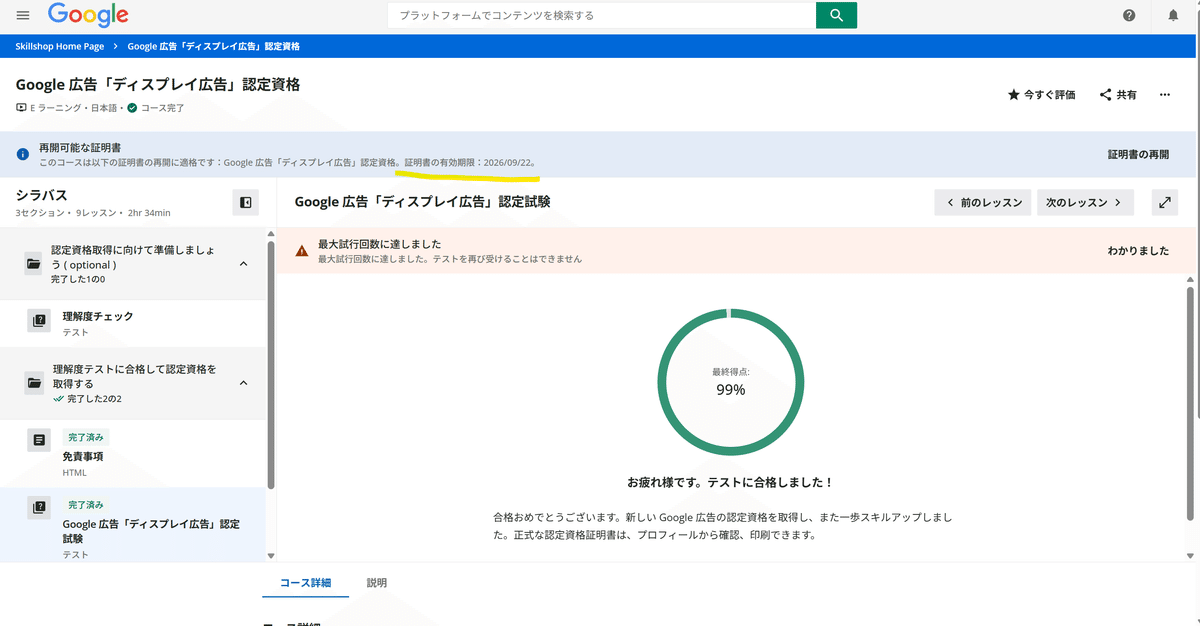Viewport: 1200px width, 626px height.
Task: Open the search by clicking the green magnifier
Action: pos(836,16)
